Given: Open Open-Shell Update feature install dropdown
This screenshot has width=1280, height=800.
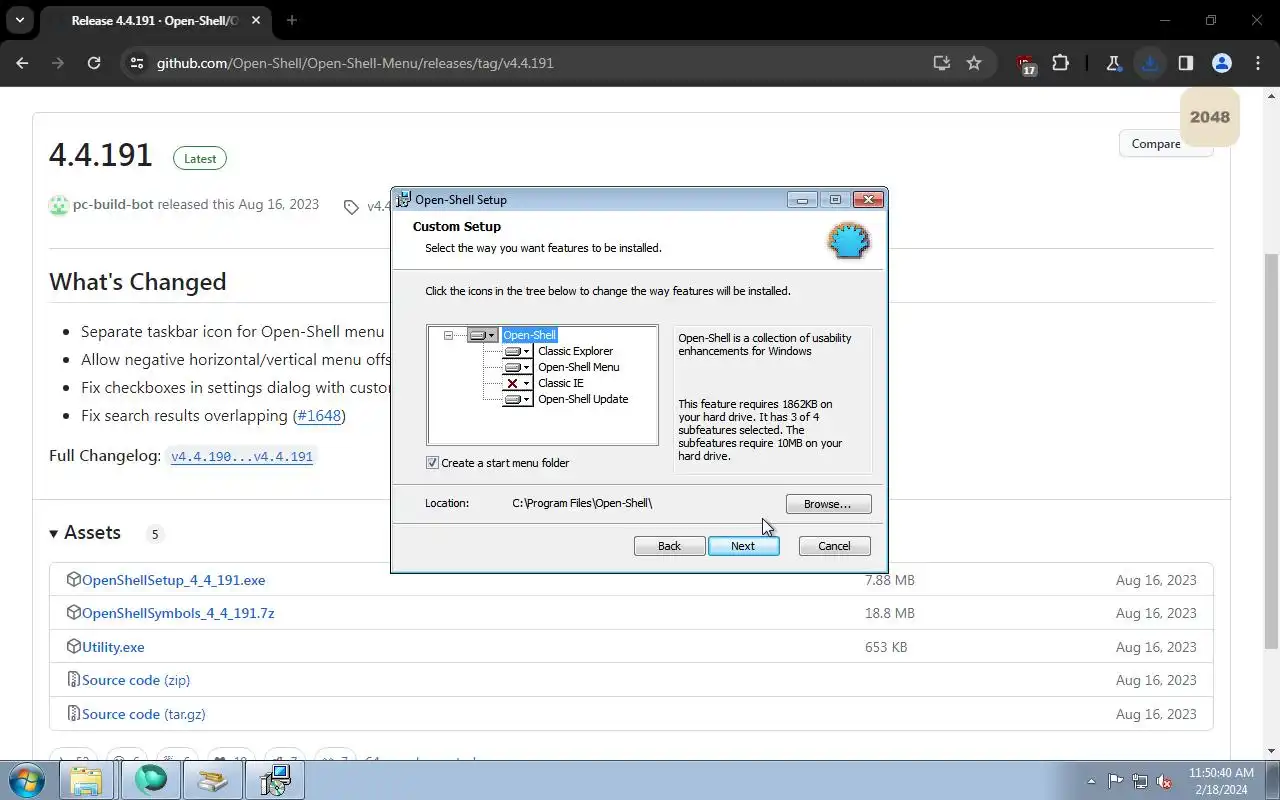Looking at the screenshot, I should [x=517, y=399].
